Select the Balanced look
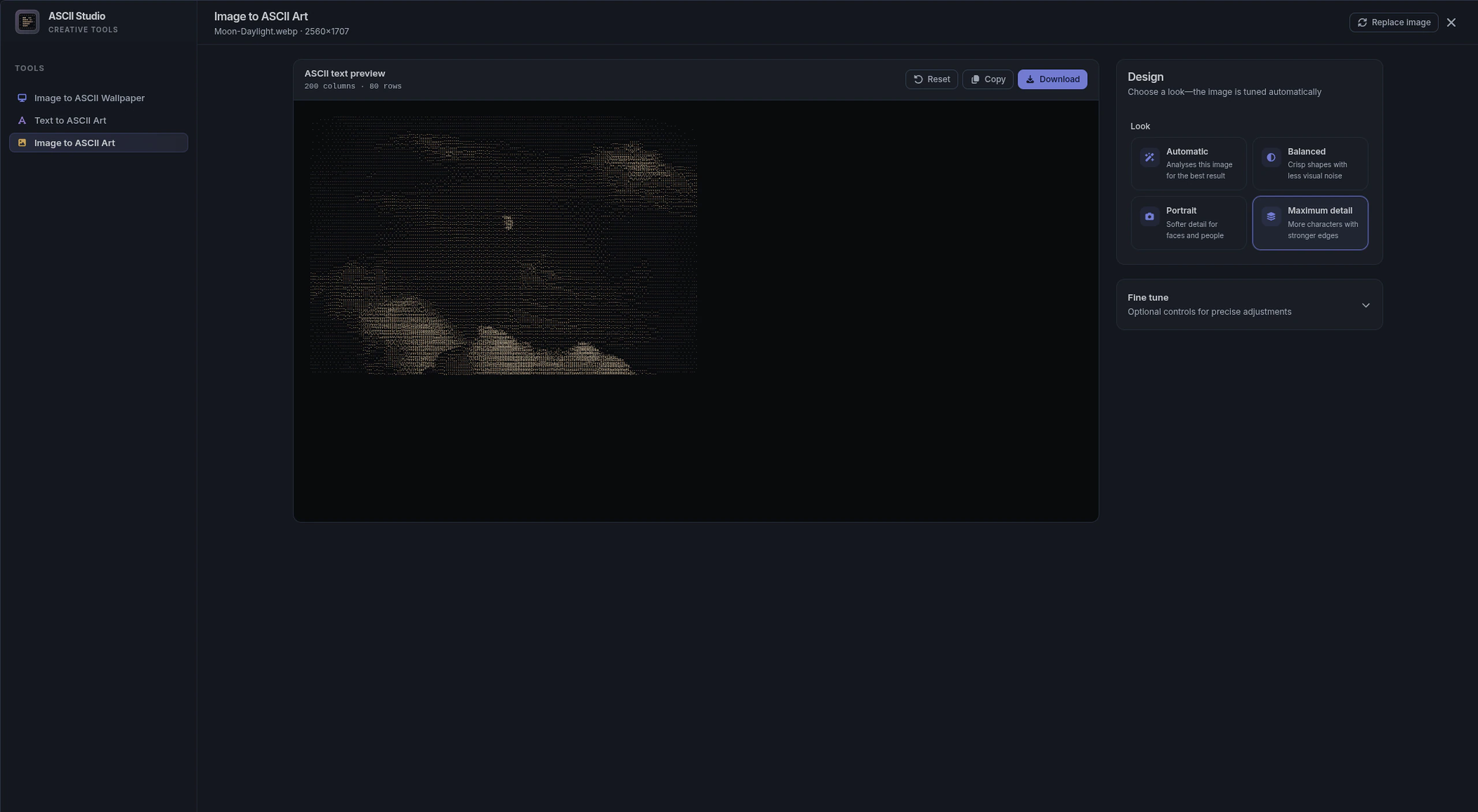 1310,163
